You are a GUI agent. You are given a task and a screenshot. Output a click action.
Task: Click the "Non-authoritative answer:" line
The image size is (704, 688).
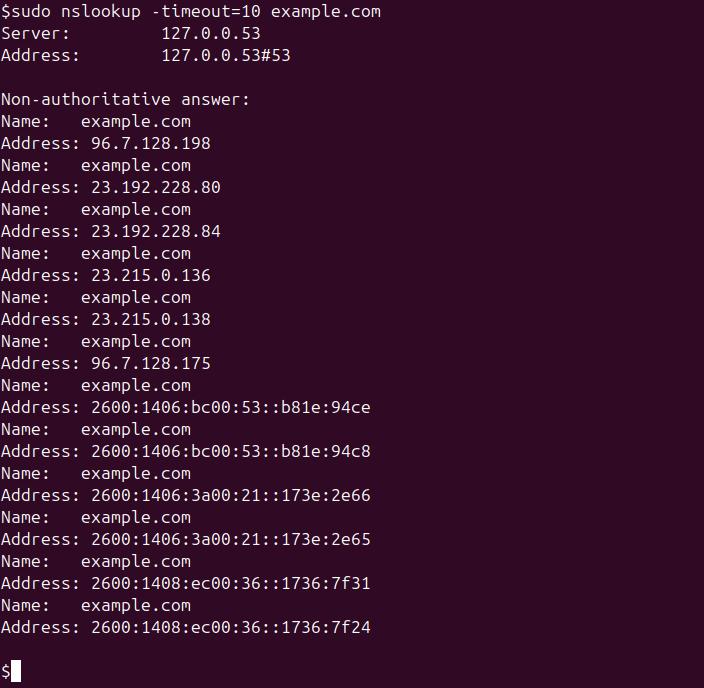[x=125, y=100]
